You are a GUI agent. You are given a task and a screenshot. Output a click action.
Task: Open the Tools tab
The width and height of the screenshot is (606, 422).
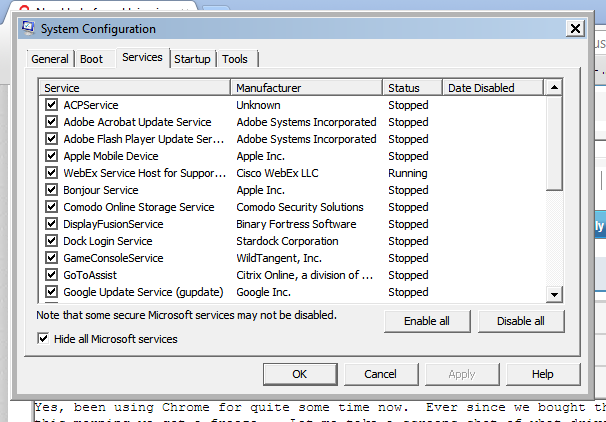pos(235,59)
